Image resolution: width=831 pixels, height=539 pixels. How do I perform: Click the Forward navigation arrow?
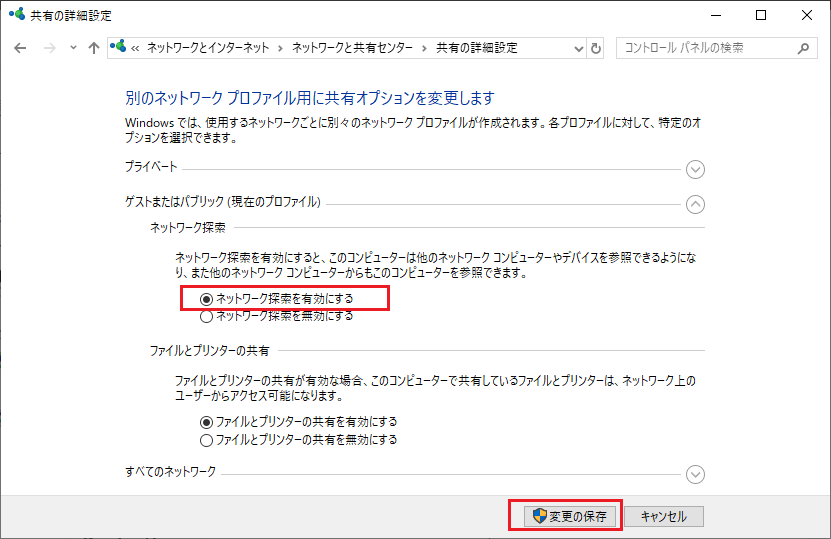48,48
